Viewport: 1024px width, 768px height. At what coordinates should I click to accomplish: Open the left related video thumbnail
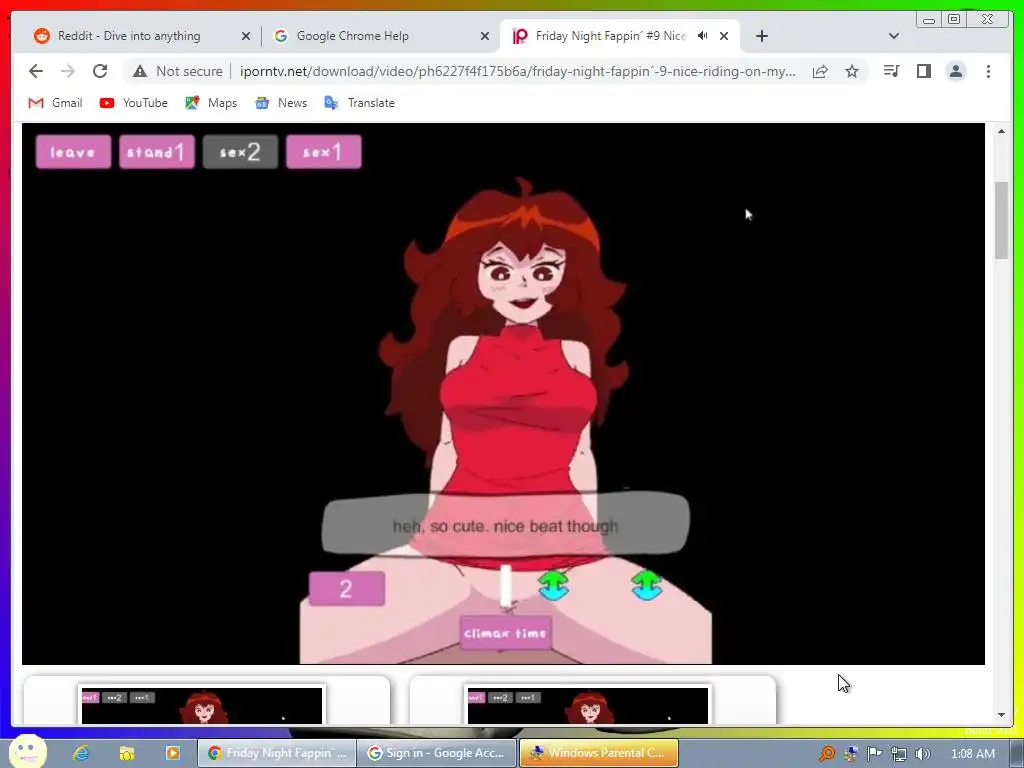point(202,704)
